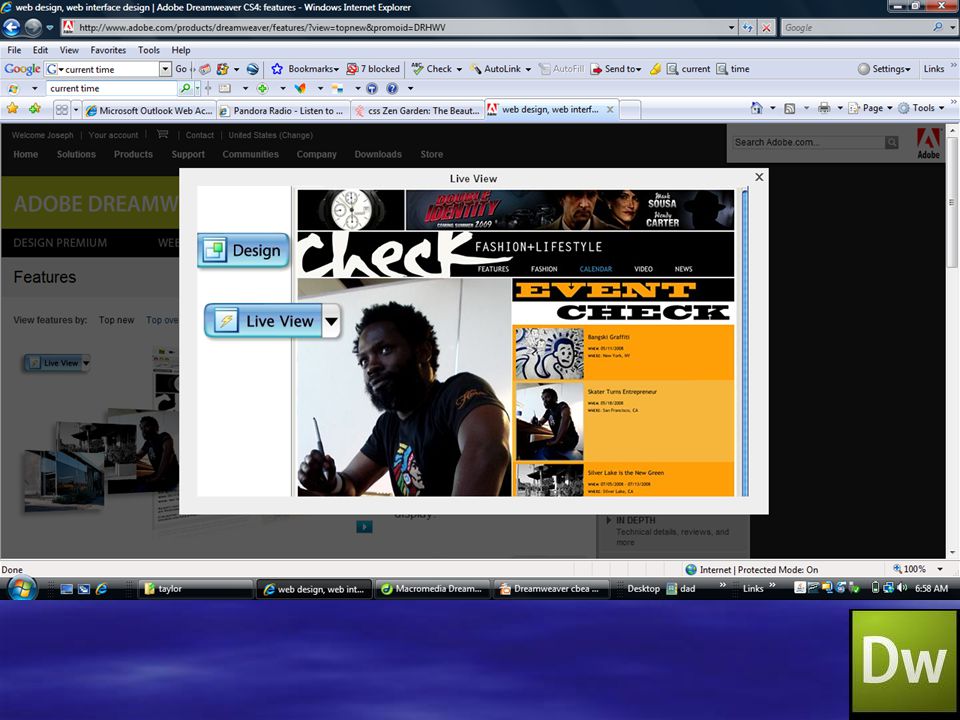Click the green plus icon in Live toolbar

(262, 89)
